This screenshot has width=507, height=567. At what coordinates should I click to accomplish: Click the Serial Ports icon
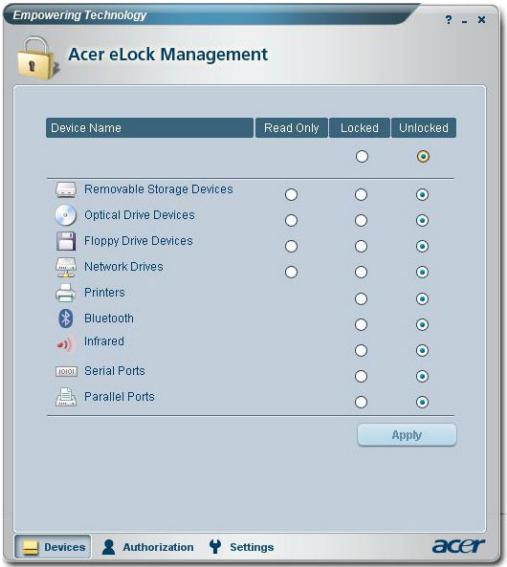[66, 371]
